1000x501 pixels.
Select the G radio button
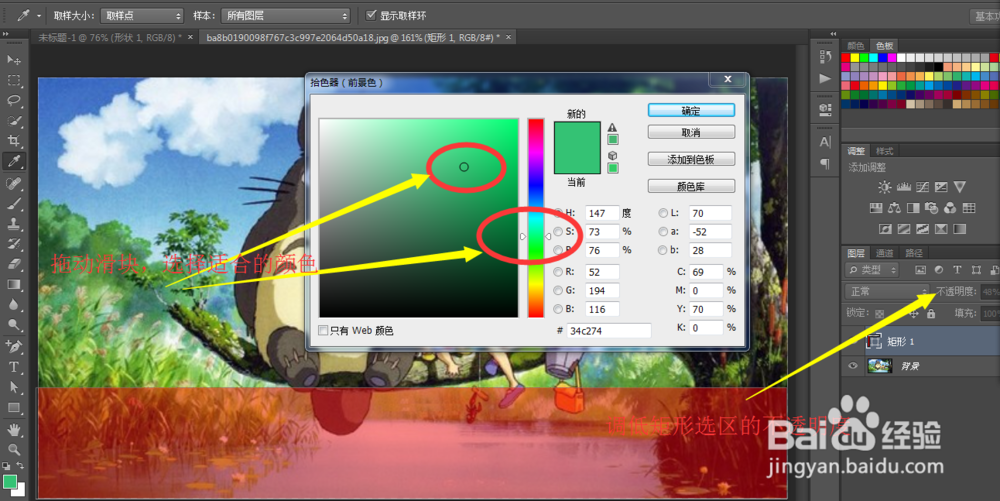(x=559, y=291)
